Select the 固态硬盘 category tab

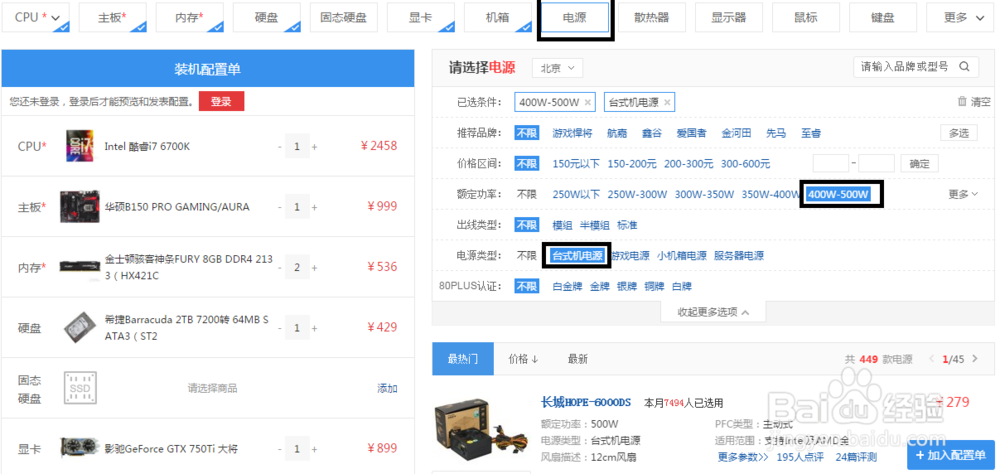[344, 18]
